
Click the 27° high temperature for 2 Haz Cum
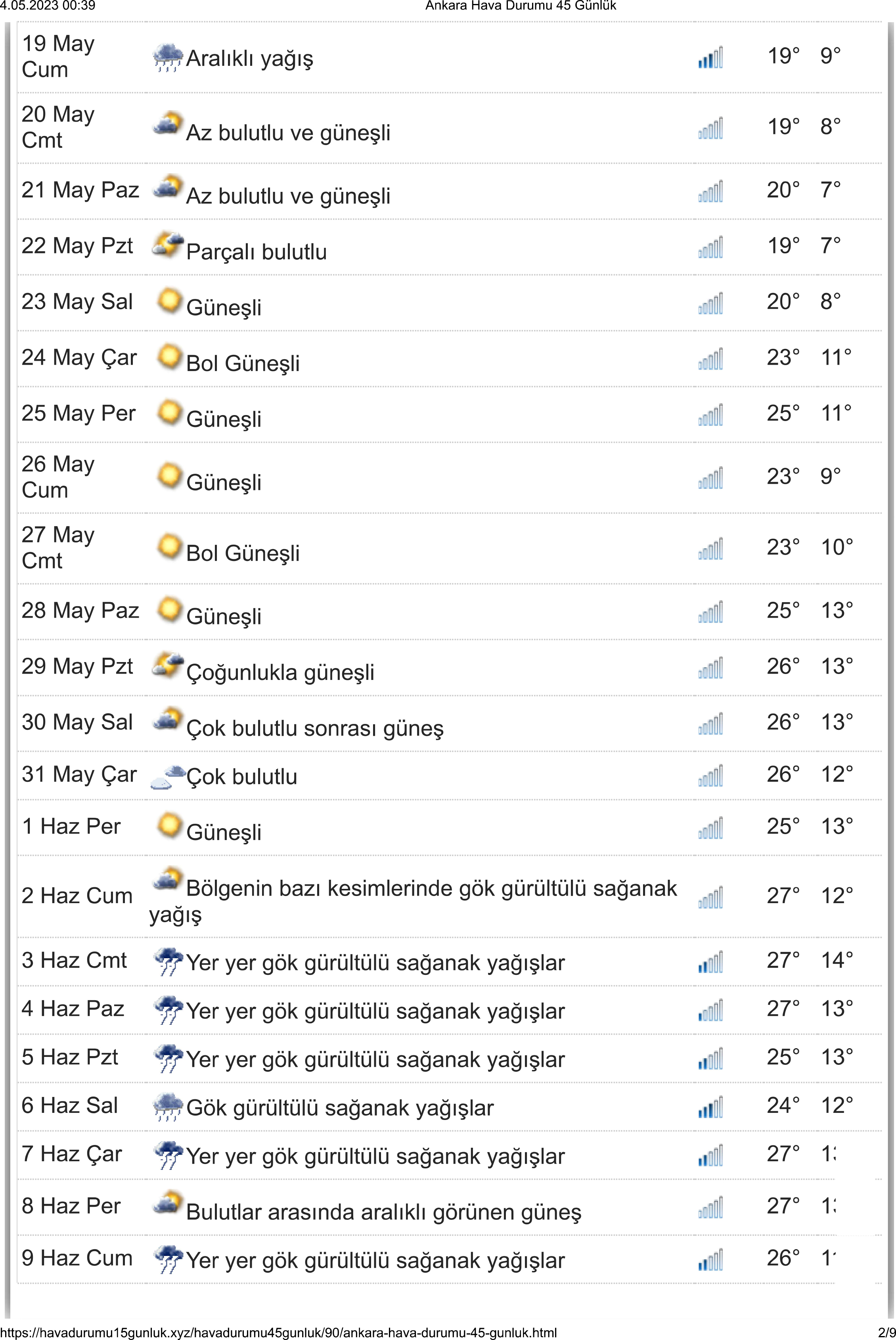pyautogui.click(x=783, y=896)
